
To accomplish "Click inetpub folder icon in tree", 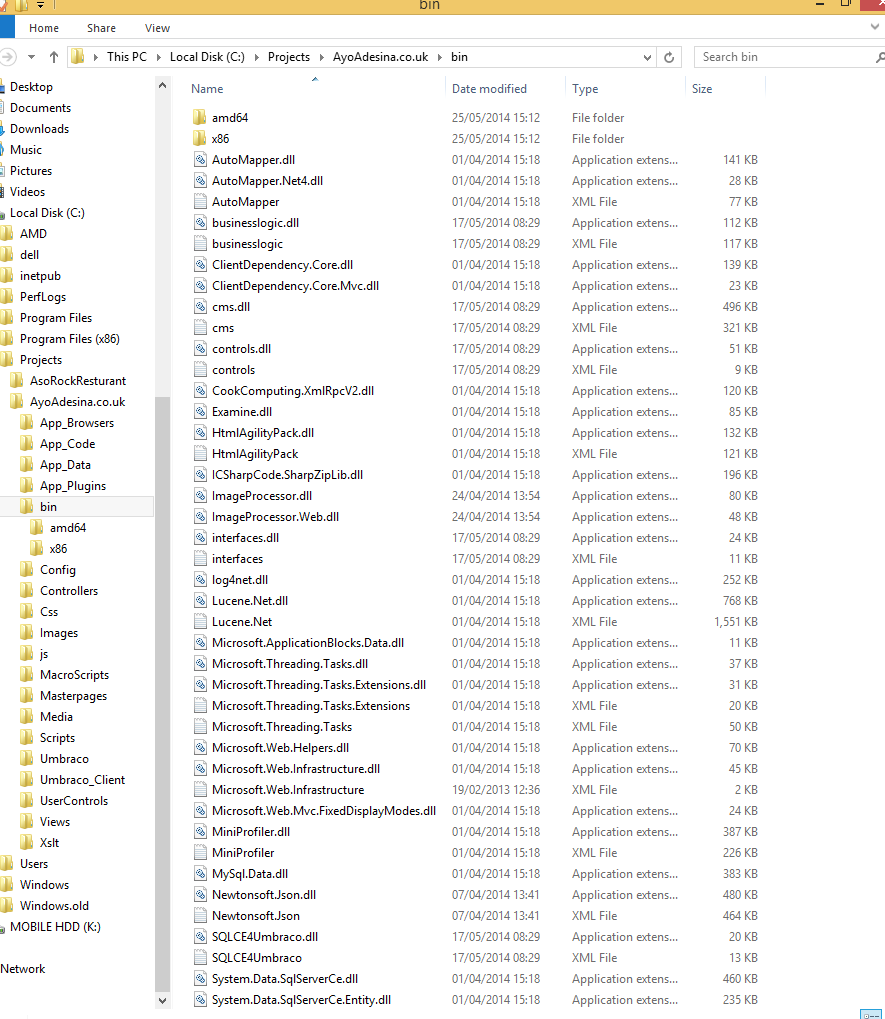I will tap(7, 276).
